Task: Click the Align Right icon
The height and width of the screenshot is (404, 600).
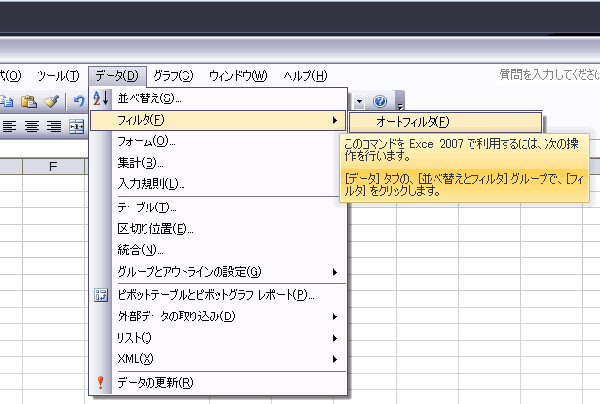Action: pos(54,126)
